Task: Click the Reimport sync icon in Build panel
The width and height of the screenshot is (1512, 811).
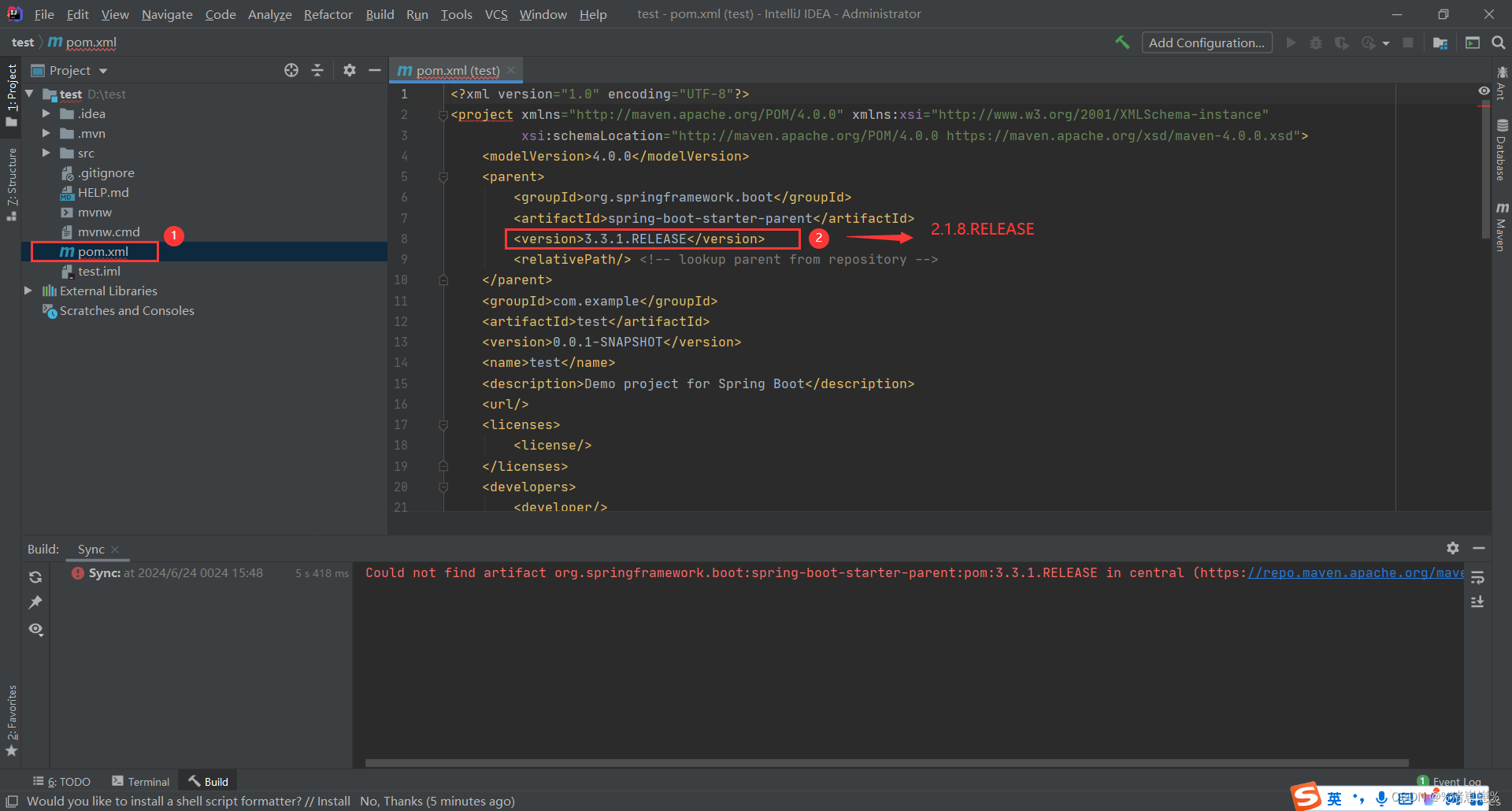Action: [x=35, y=577]
